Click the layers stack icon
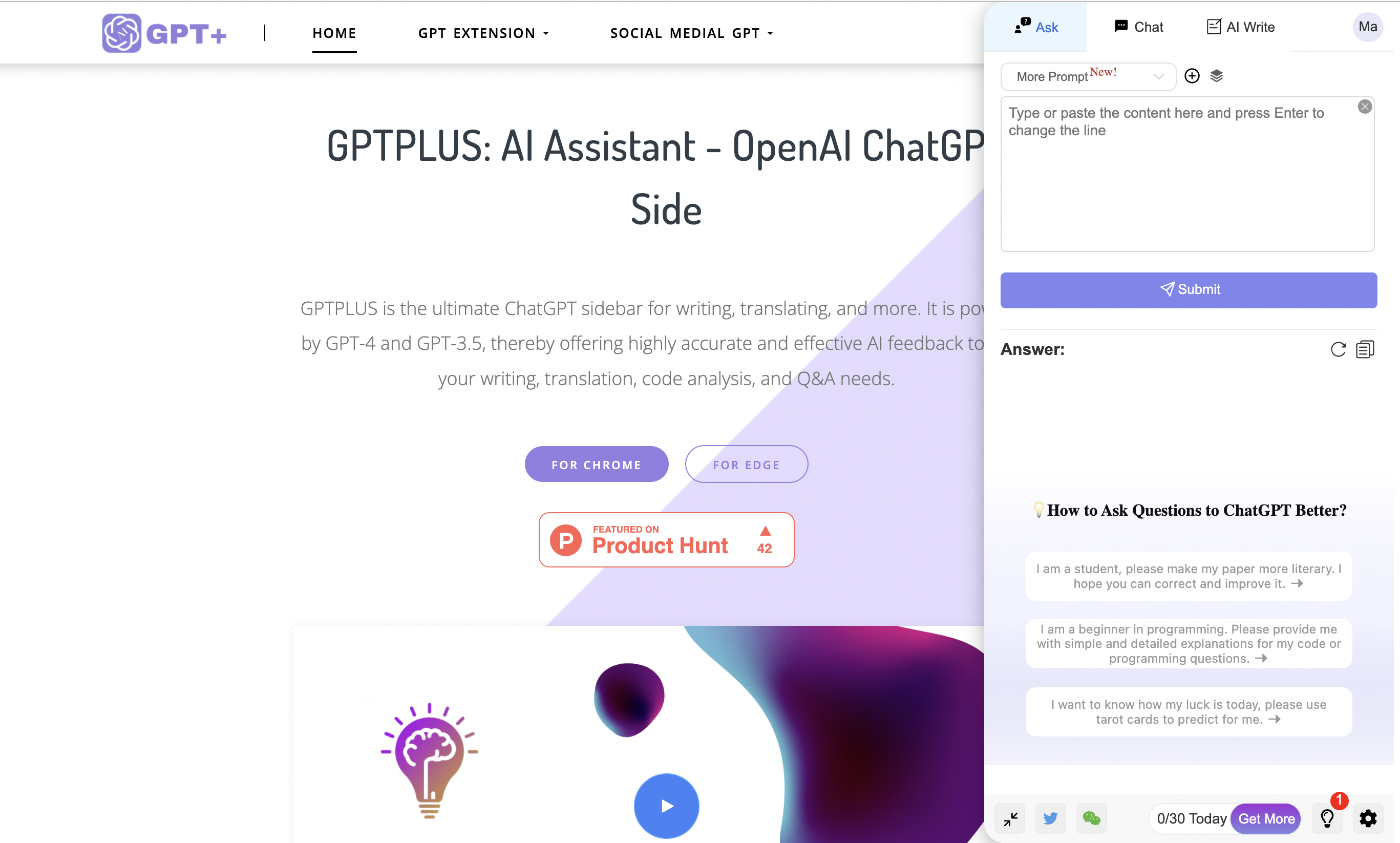Viewport: 1400px width, 843px height. 1216,76
